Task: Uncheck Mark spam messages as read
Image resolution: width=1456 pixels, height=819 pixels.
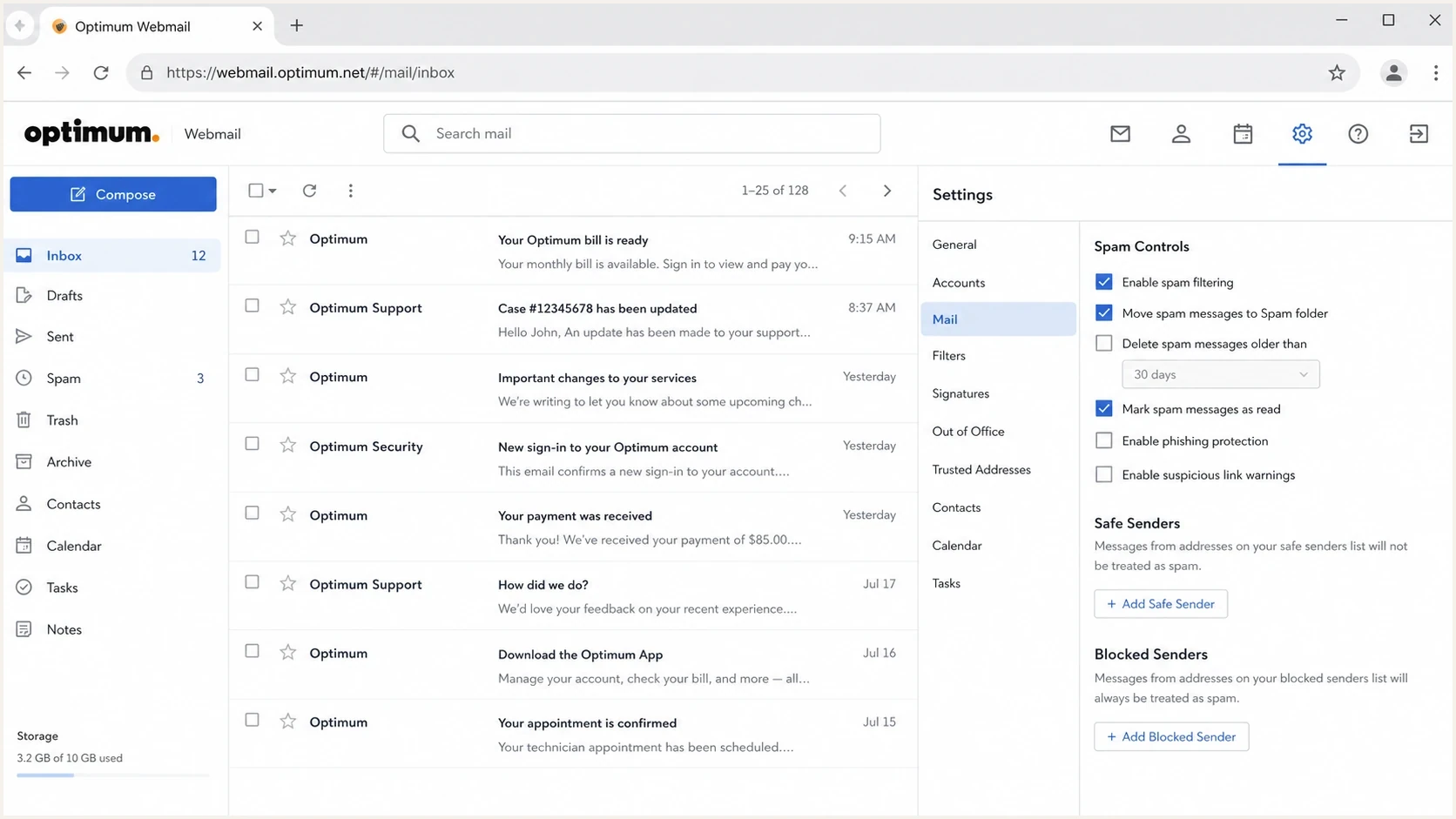Action: [x=1103, y=408]
